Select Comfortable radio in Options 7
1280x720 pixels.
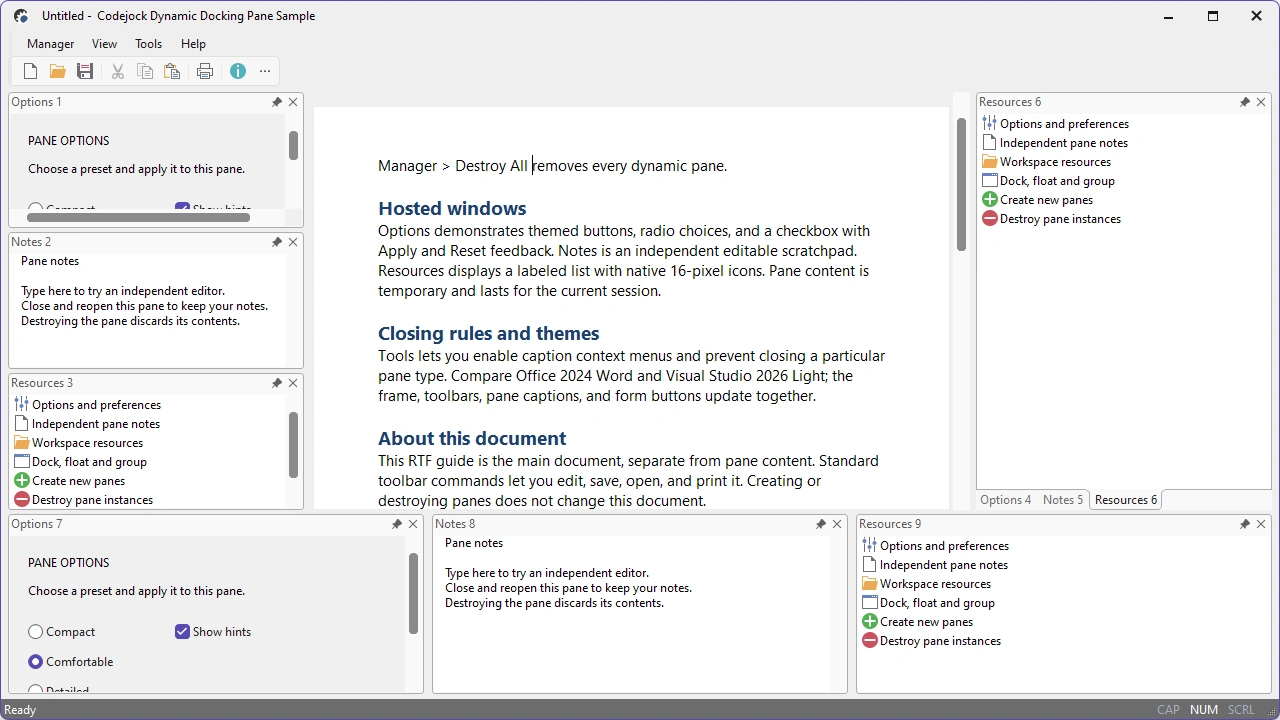tap(71, 662)
